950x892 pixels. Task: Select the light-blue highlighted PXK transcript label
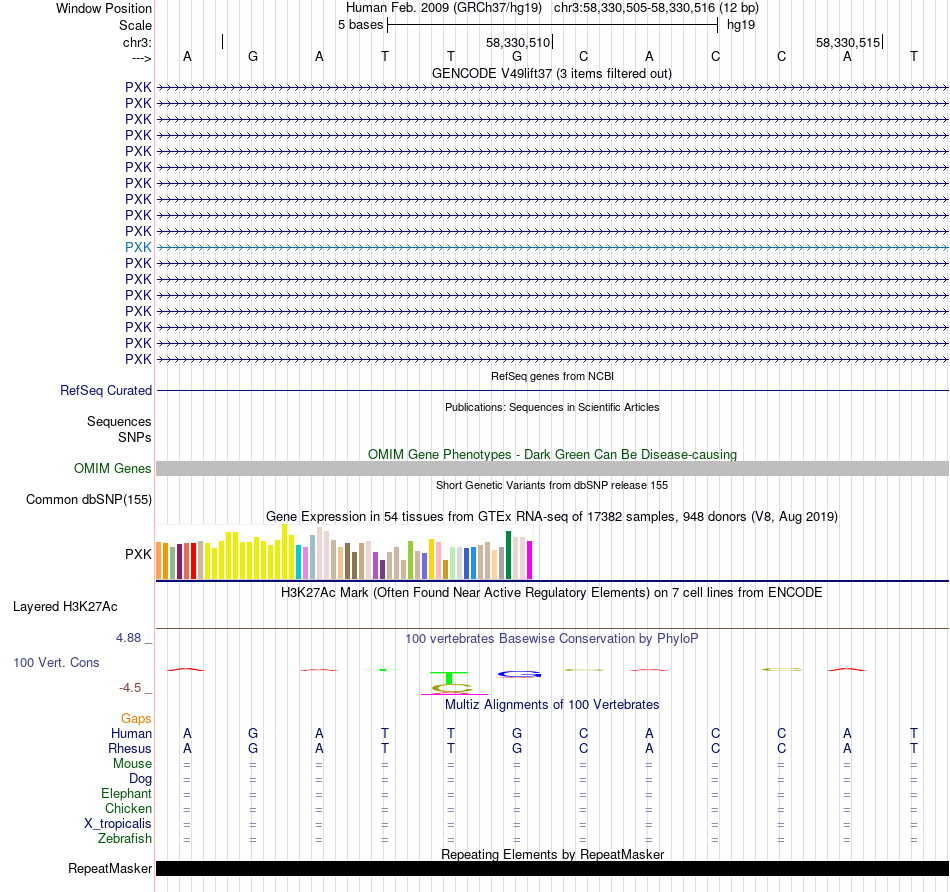click(x=138, y=247)
